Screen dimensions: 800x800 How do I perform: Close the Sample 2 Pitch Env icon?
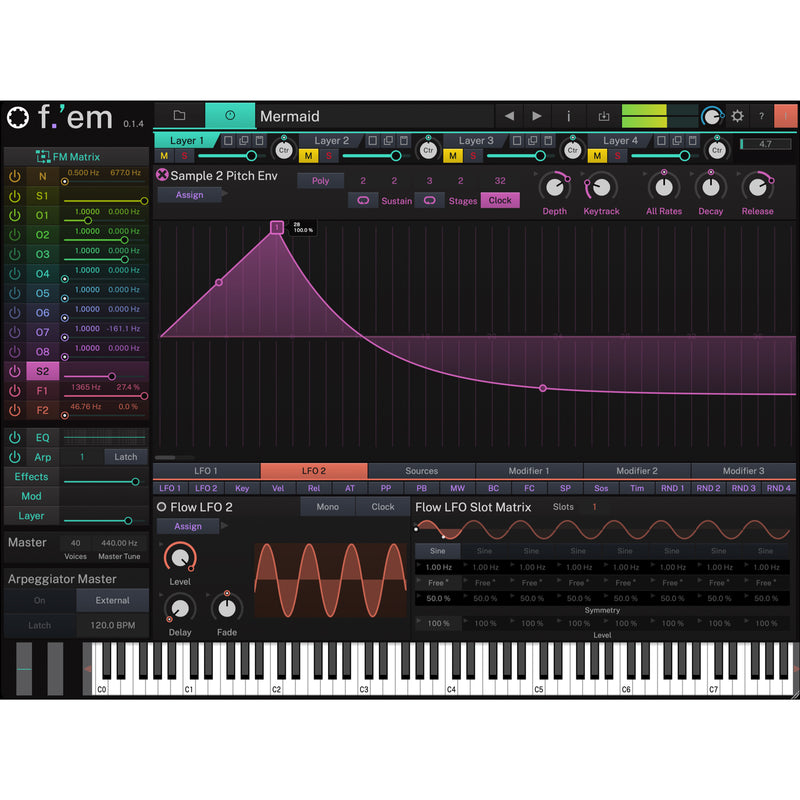click(162, 176)
